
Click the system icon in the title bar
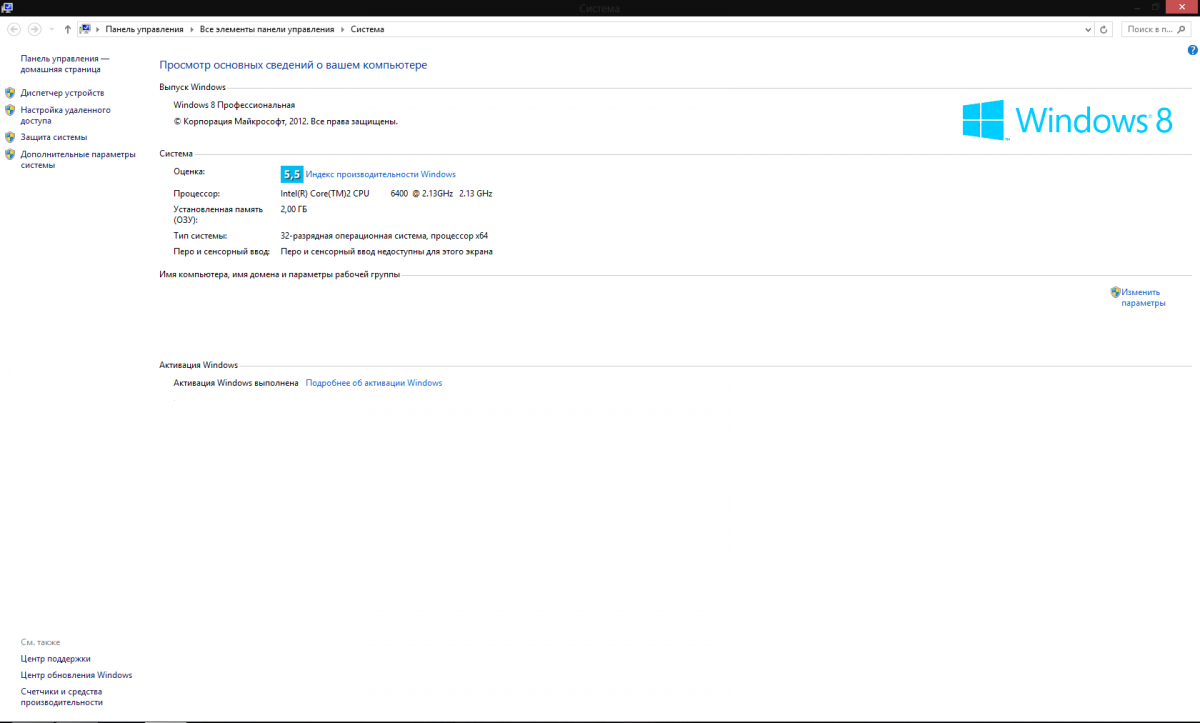(6, 7)
